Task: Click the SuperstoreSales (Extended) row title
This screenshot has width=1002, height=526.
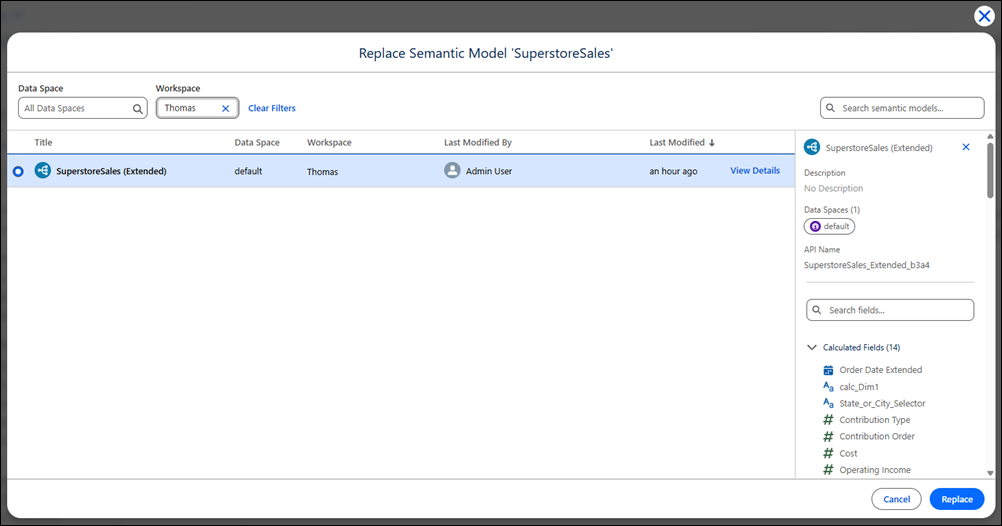Action: coord(111,171)
